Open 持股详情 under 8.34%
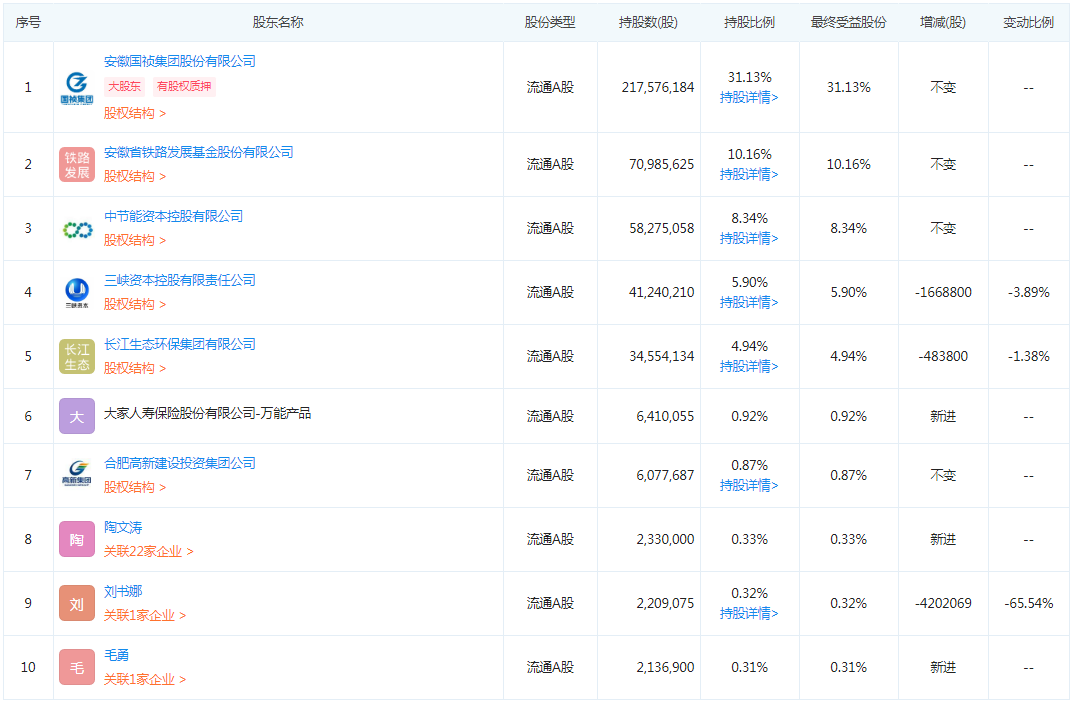Image resolution: width=1076 pixels, height=706 pixels. [749, 238]
